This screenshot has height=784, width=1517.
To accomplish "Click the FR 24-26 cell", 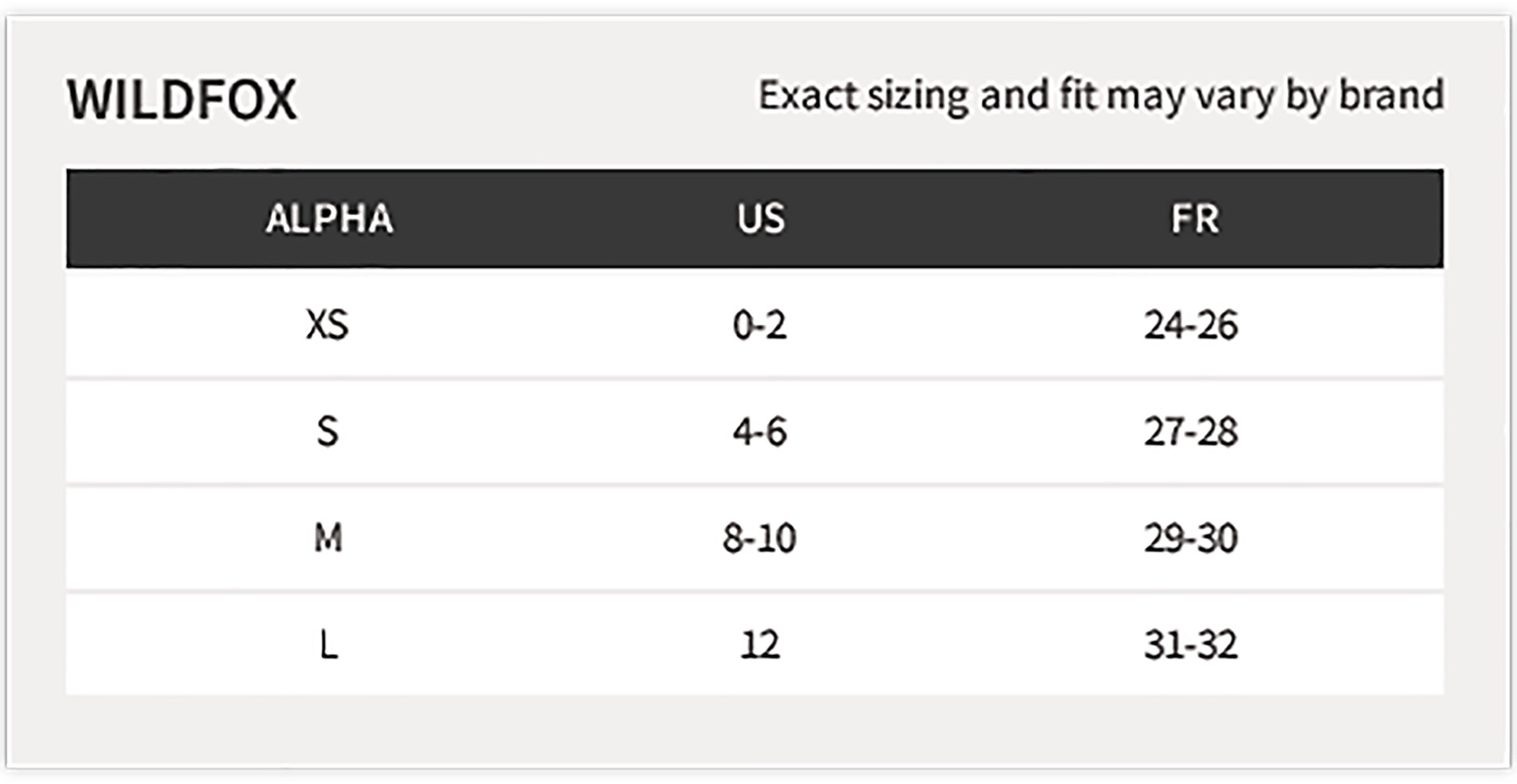I will 1191,325.
